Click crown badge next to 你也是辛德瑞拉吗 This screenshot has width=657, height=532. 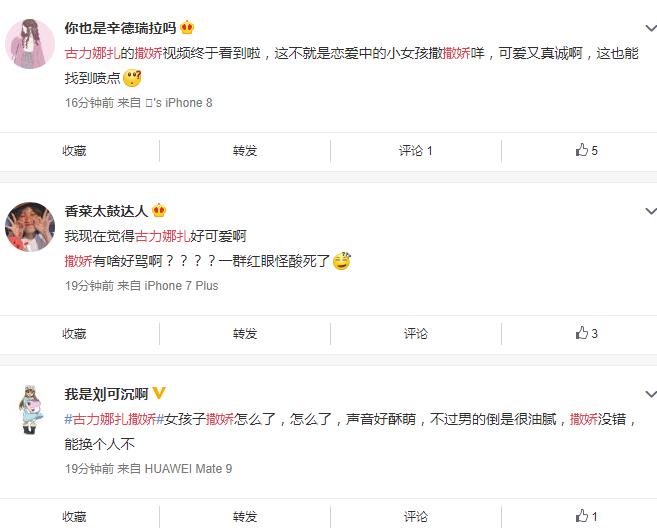pos(187,28)
